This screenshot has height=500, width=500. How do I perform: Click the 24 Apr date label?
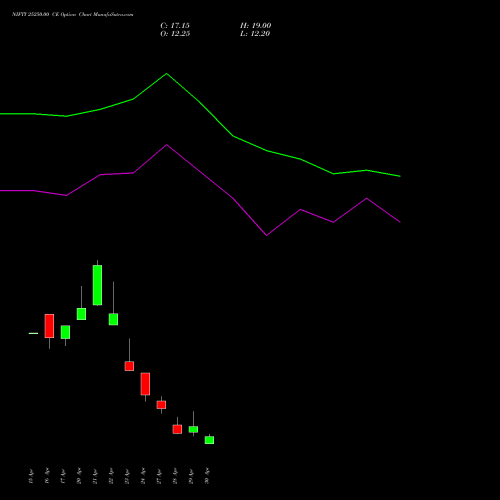[143, 476]
